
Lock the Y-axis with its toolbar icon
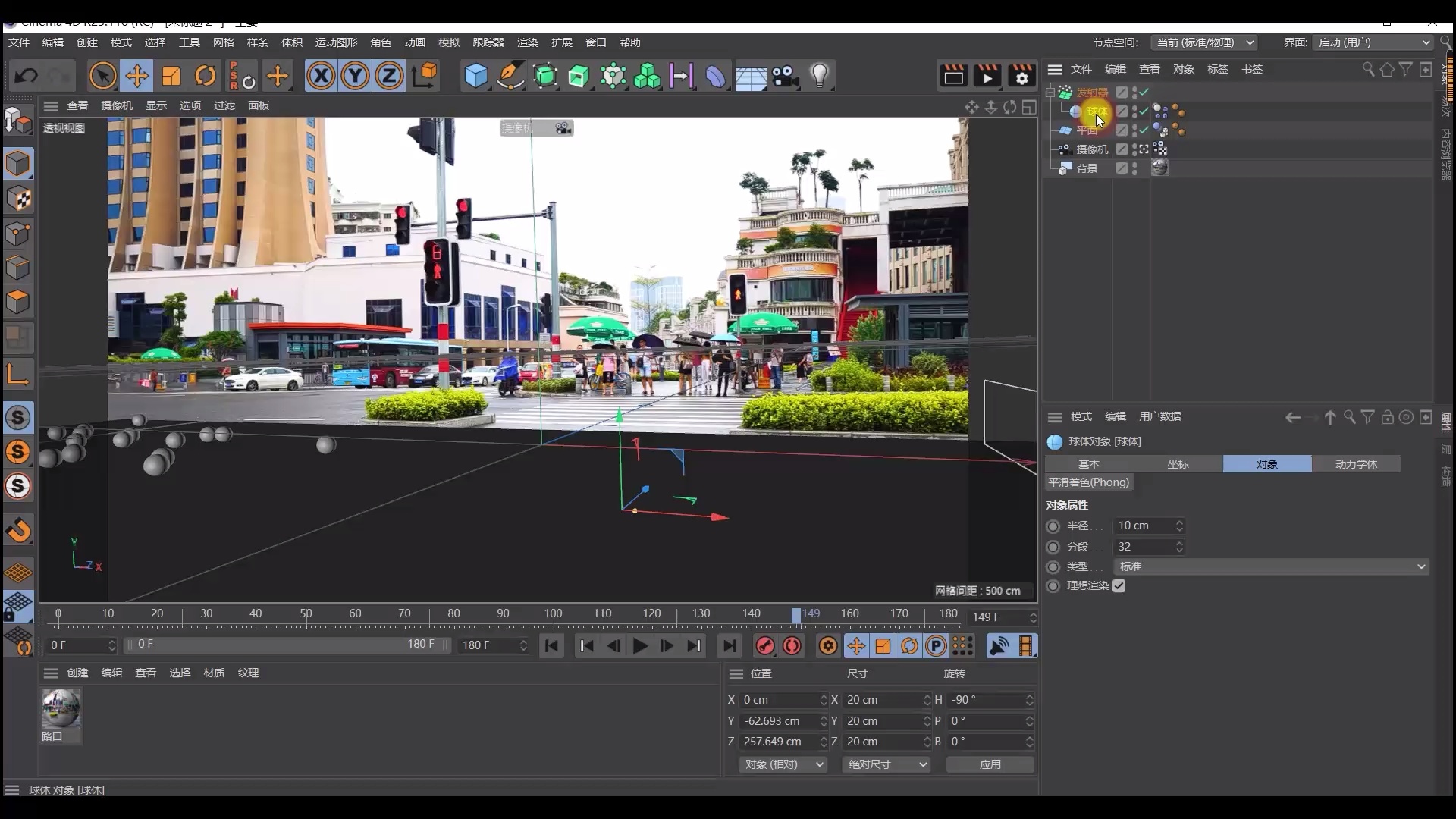coord(354,76)
